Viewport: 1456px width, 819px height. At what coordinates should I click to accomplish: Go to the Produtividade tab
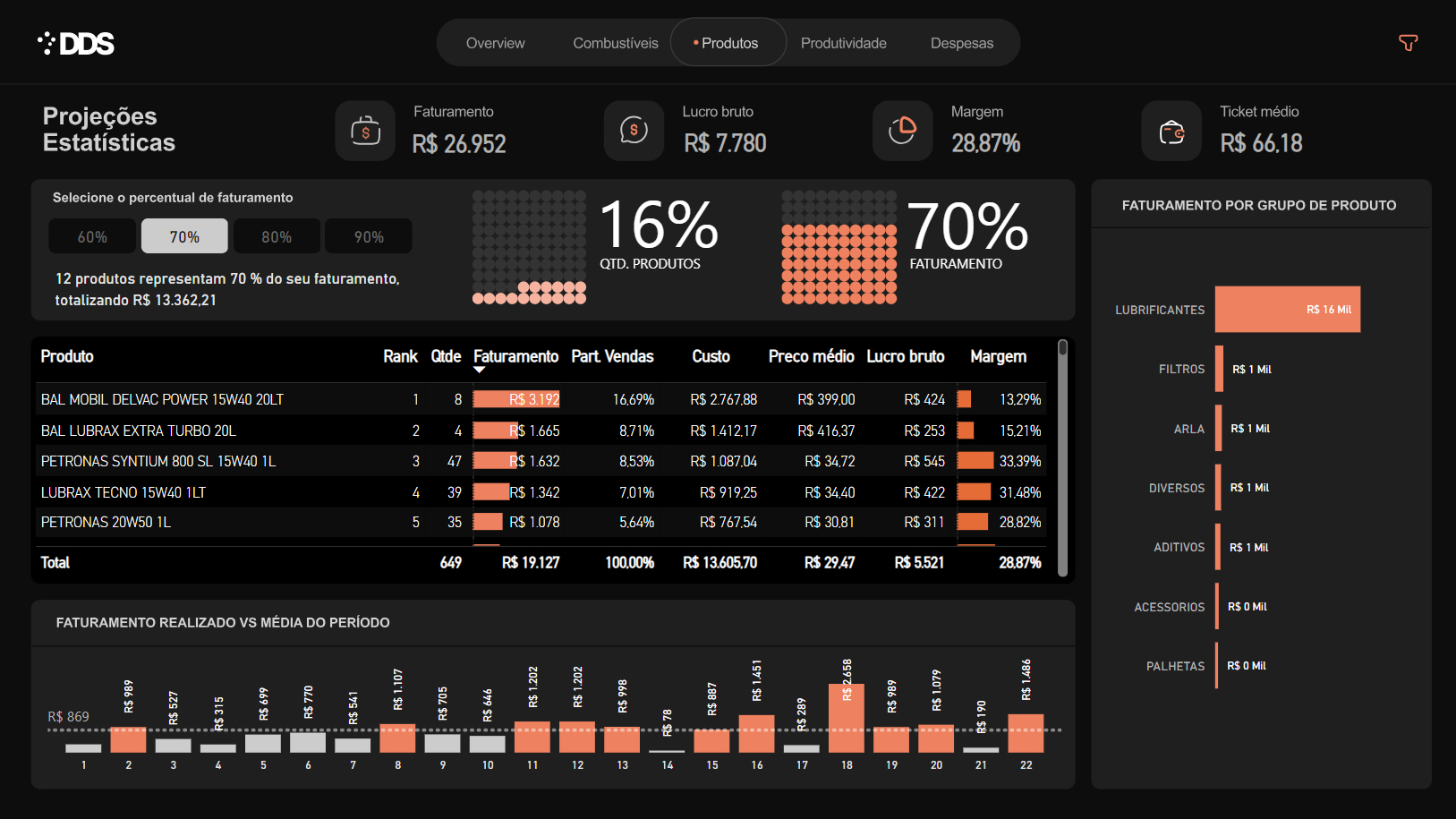[x=843, y=43]
